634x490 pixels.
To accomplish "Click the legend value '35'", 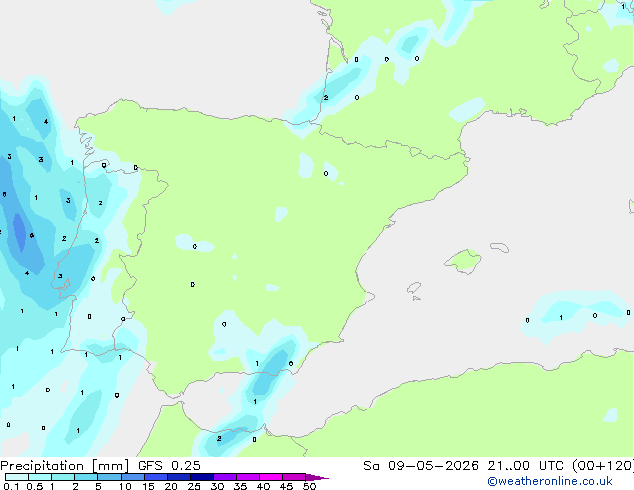I will (x=240, y=486).
